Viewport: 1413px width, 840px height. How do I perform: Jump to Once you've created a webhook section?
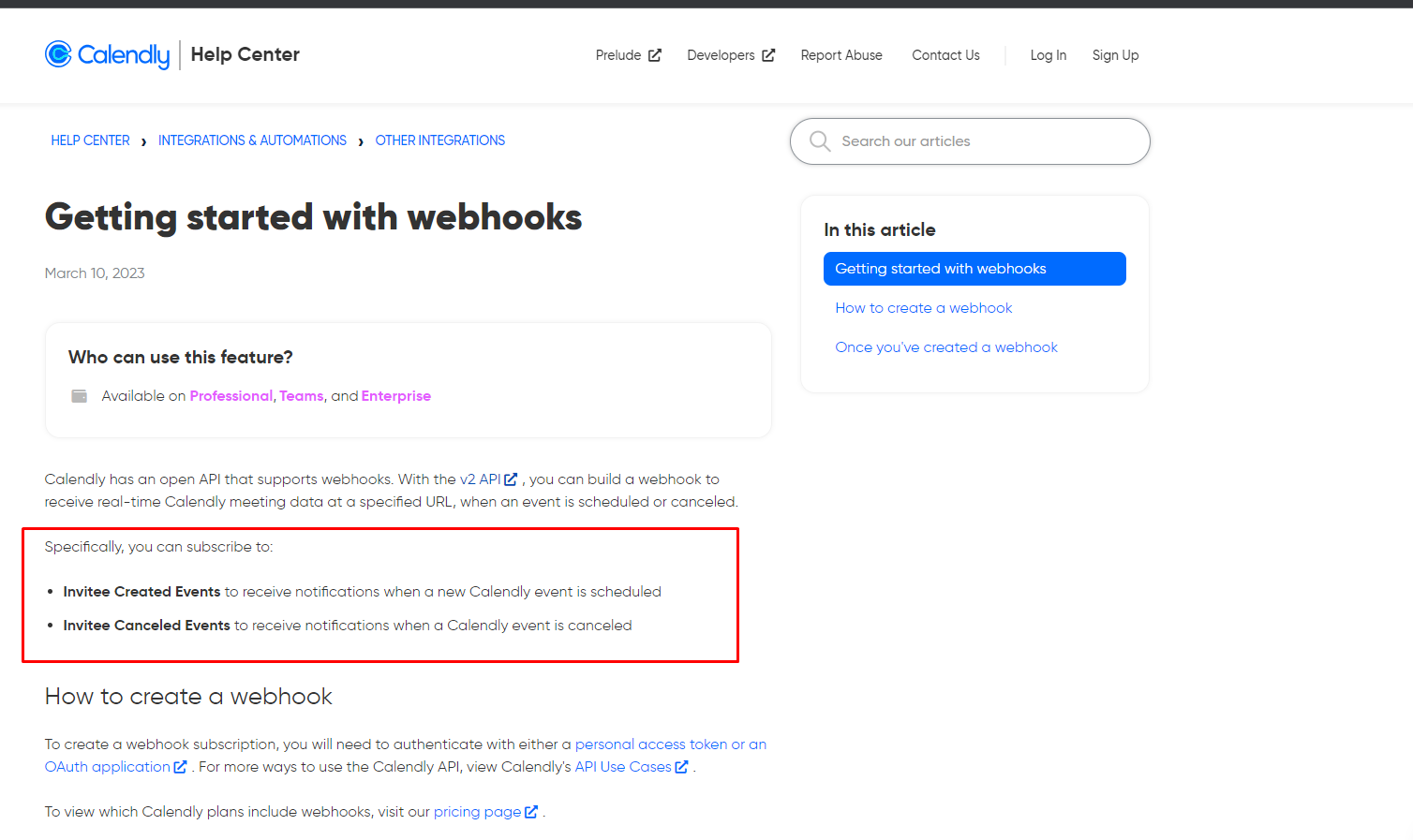pyautogui.click(x=946, y=347)
